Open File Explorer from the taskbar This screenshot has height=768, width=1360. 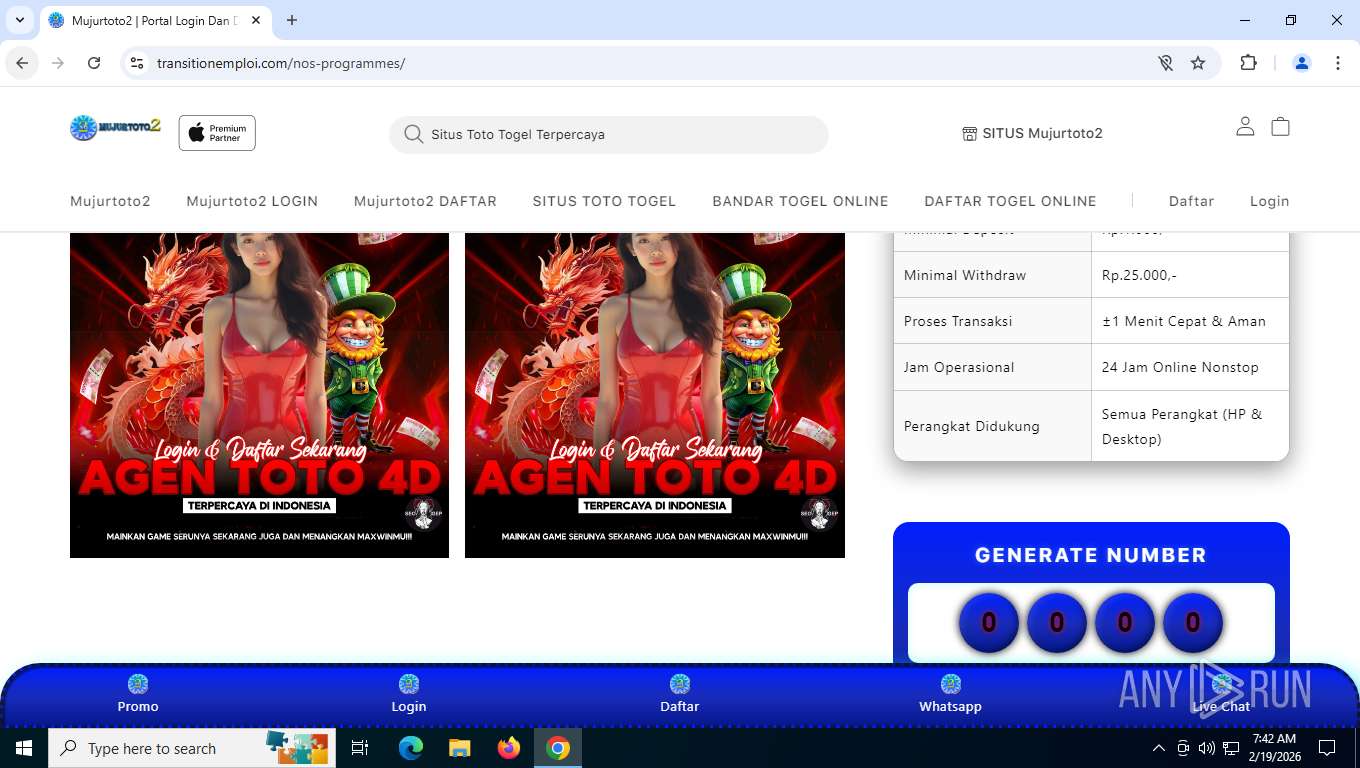pos(459,748)
